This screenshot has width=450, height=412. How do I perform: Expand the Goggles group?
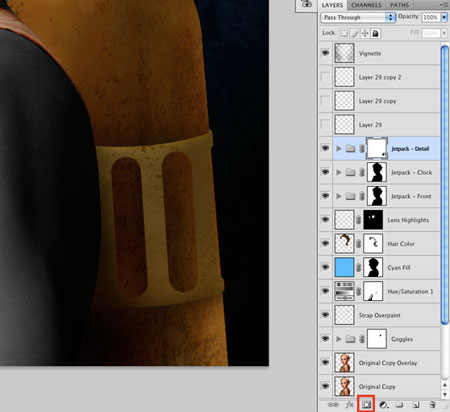tap(339, 339)
